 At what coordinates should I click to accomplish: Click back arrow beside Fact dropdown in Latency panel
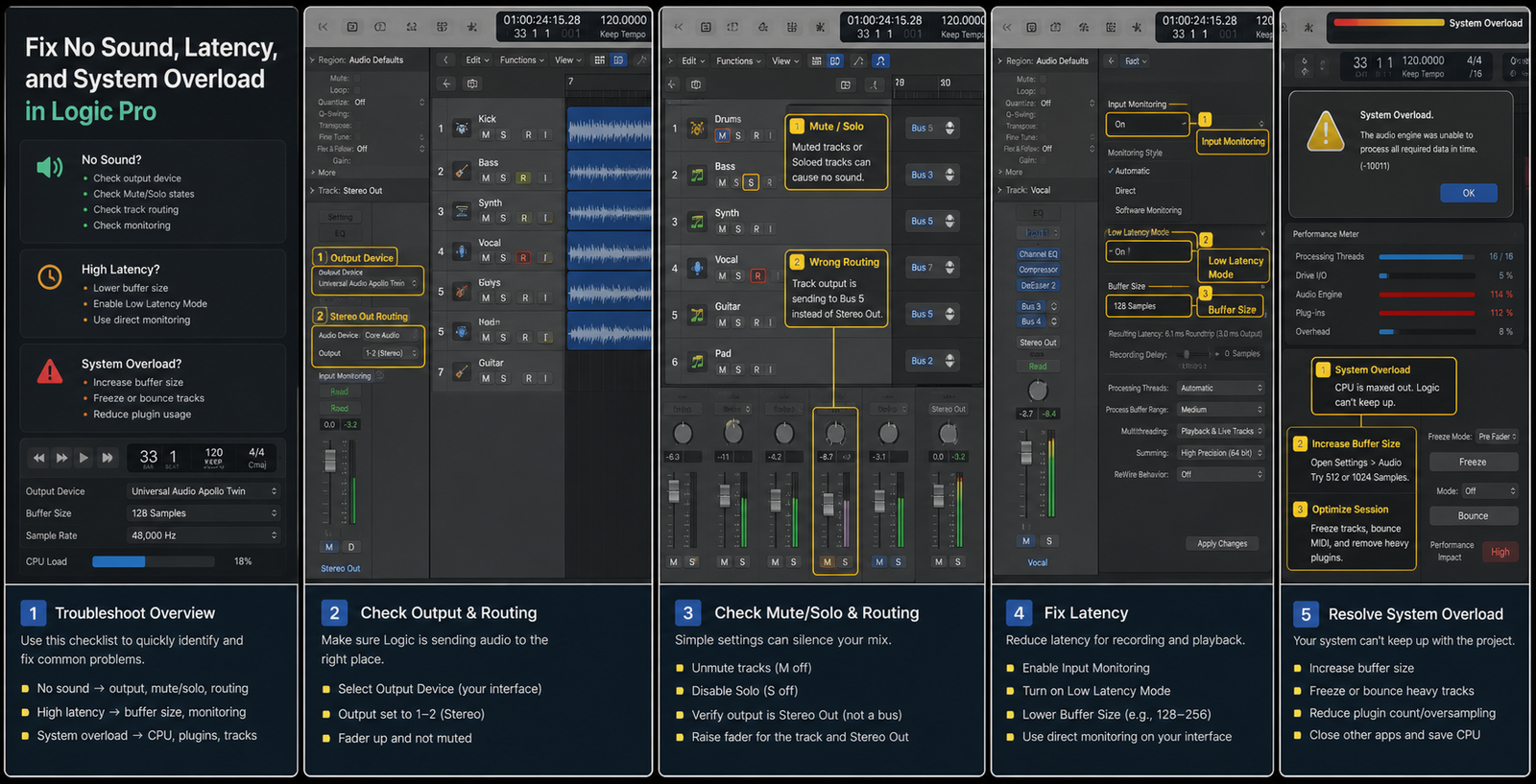1111,60
